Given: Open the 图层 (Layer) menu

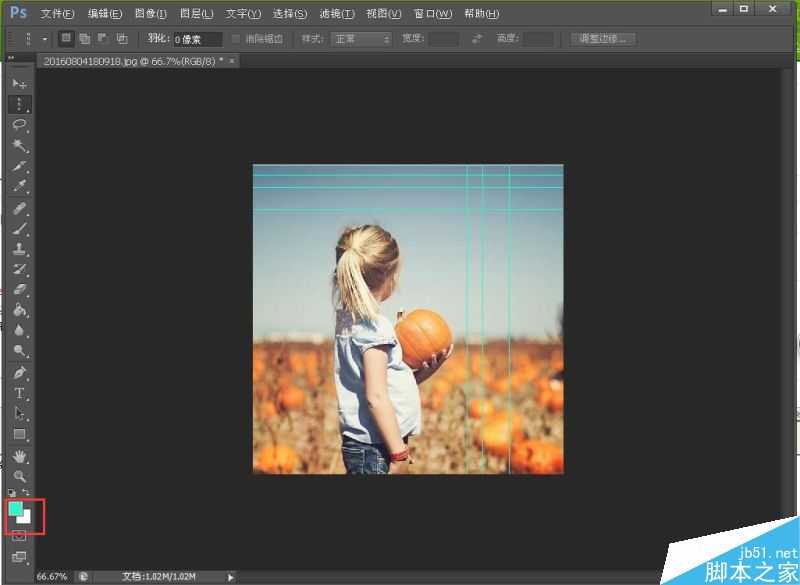Looking at the screenshot, I should click(x=197, y=14).
